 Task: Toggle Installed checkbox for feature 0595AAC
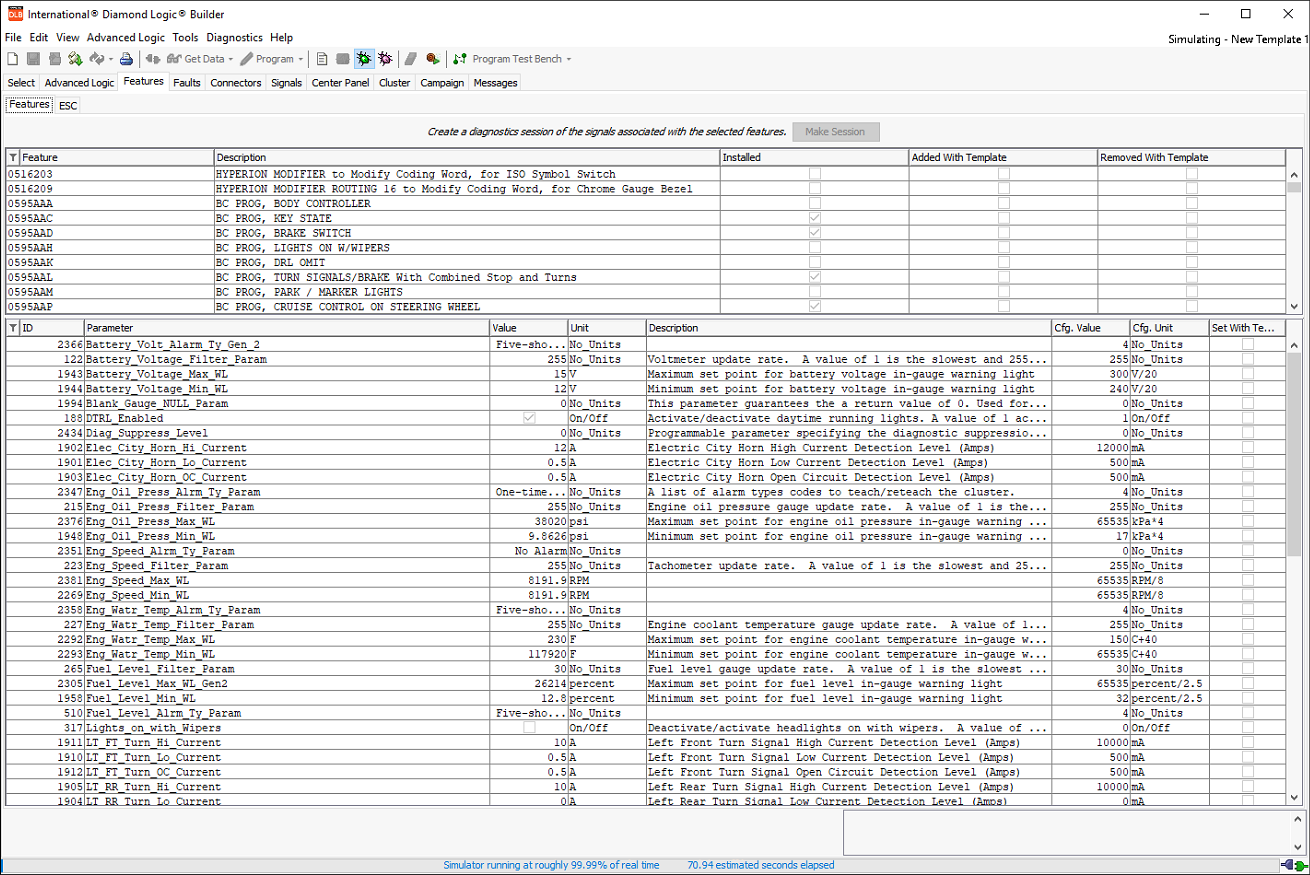(814, 218)
